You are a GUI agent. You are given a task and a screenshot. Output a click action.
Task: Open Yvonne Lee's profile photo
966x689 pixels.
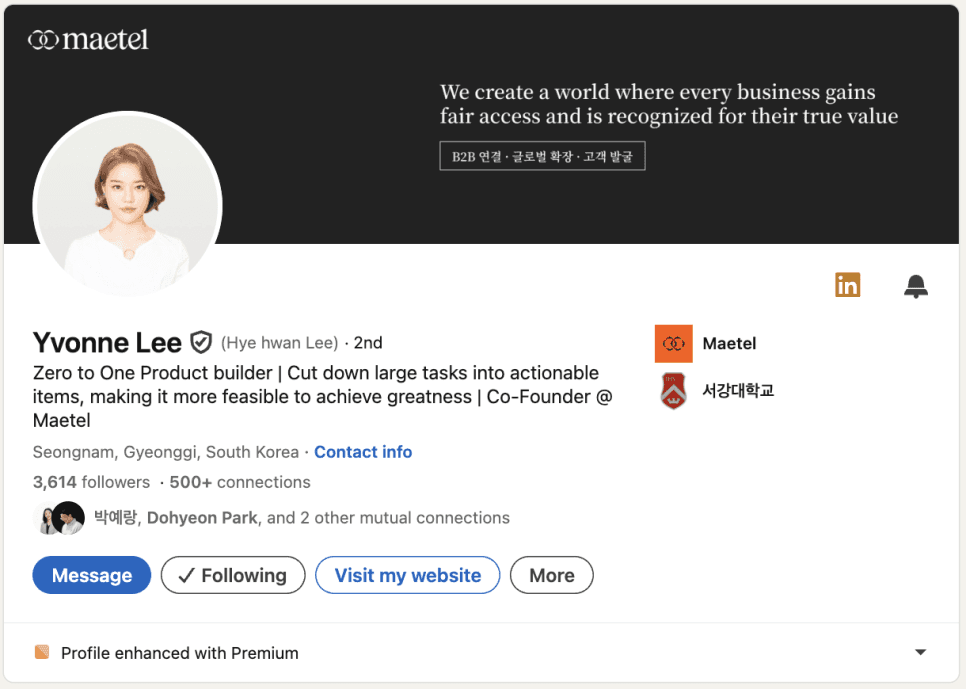(128, 205)
